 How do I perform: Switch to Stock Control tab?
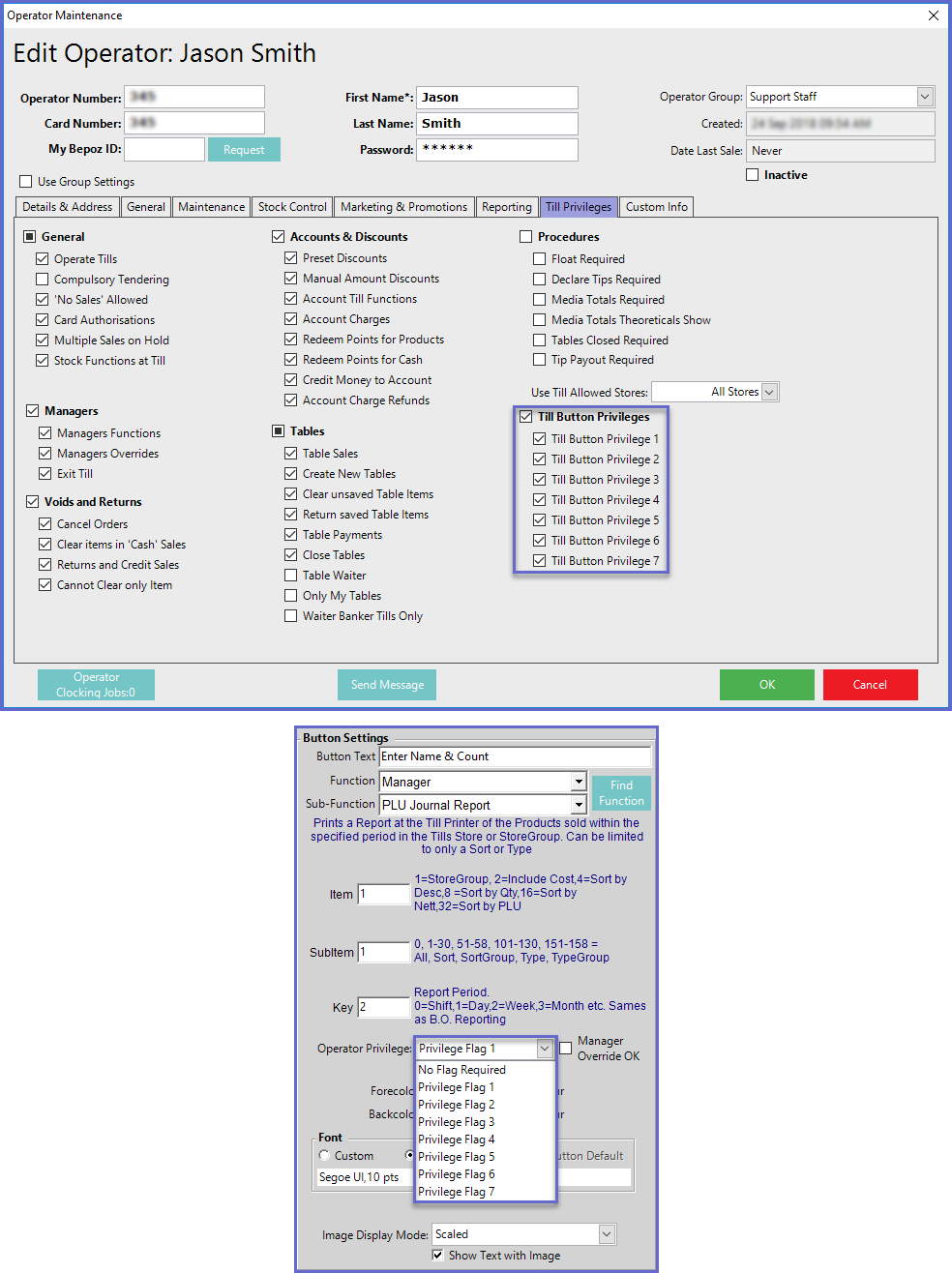tap(292, 207)
